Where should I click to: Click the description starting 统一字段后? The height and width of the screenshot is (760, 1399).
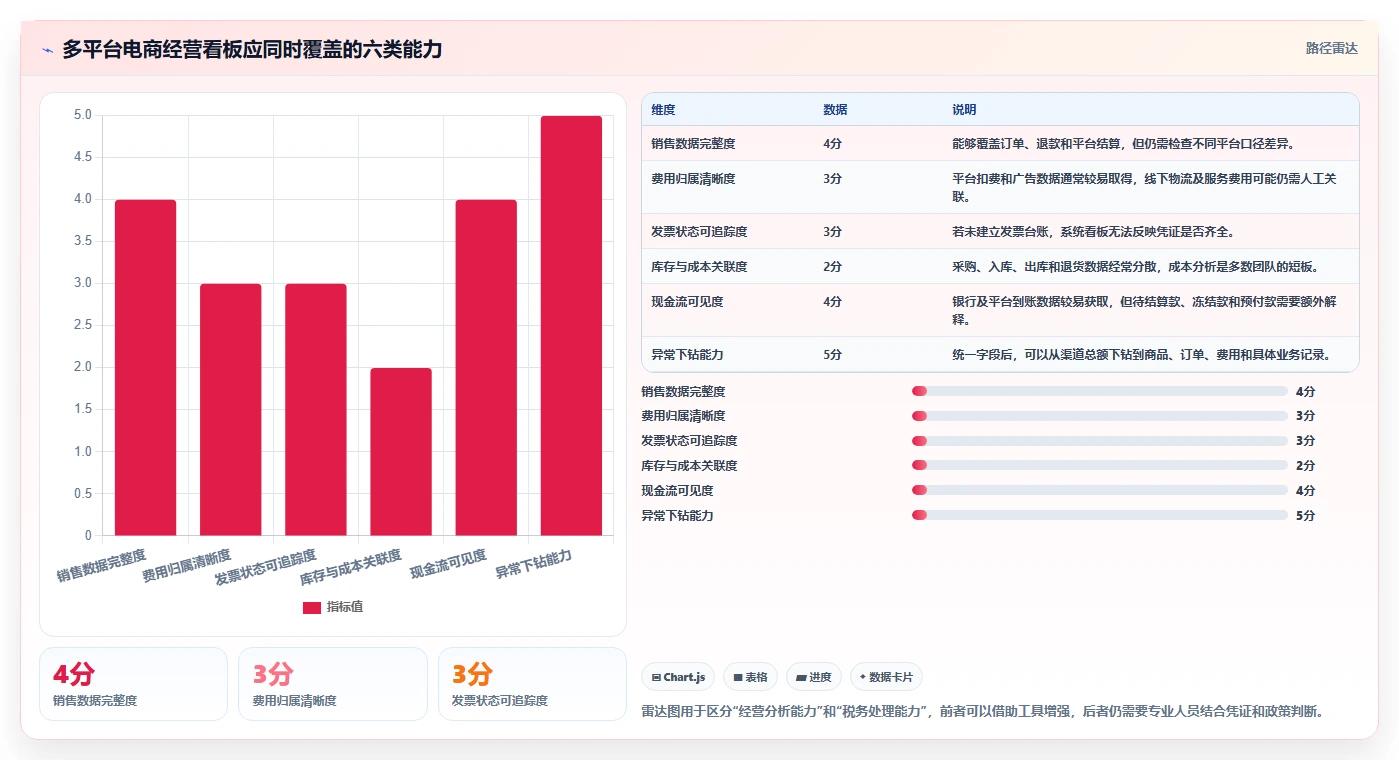point(1141,354)
